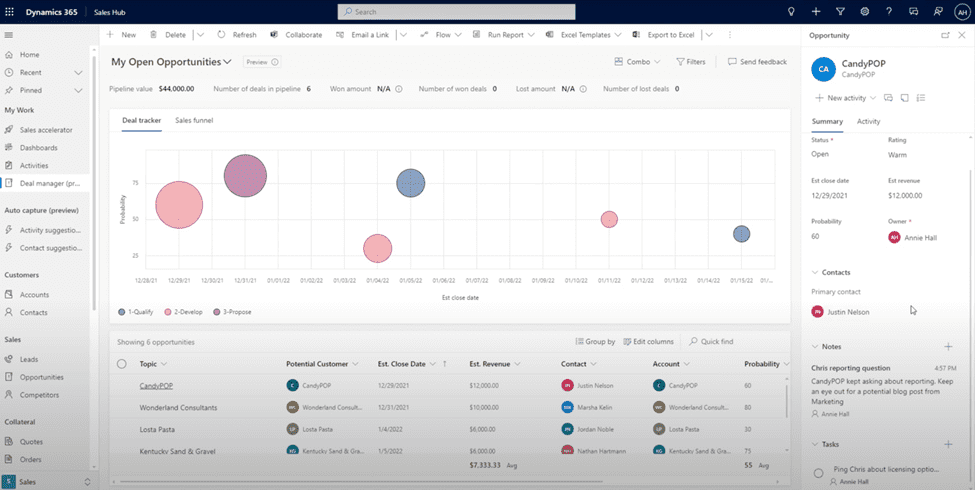Expand the Pinned sidebar section
Screen dimensions: 975x490
pos(78,90)
